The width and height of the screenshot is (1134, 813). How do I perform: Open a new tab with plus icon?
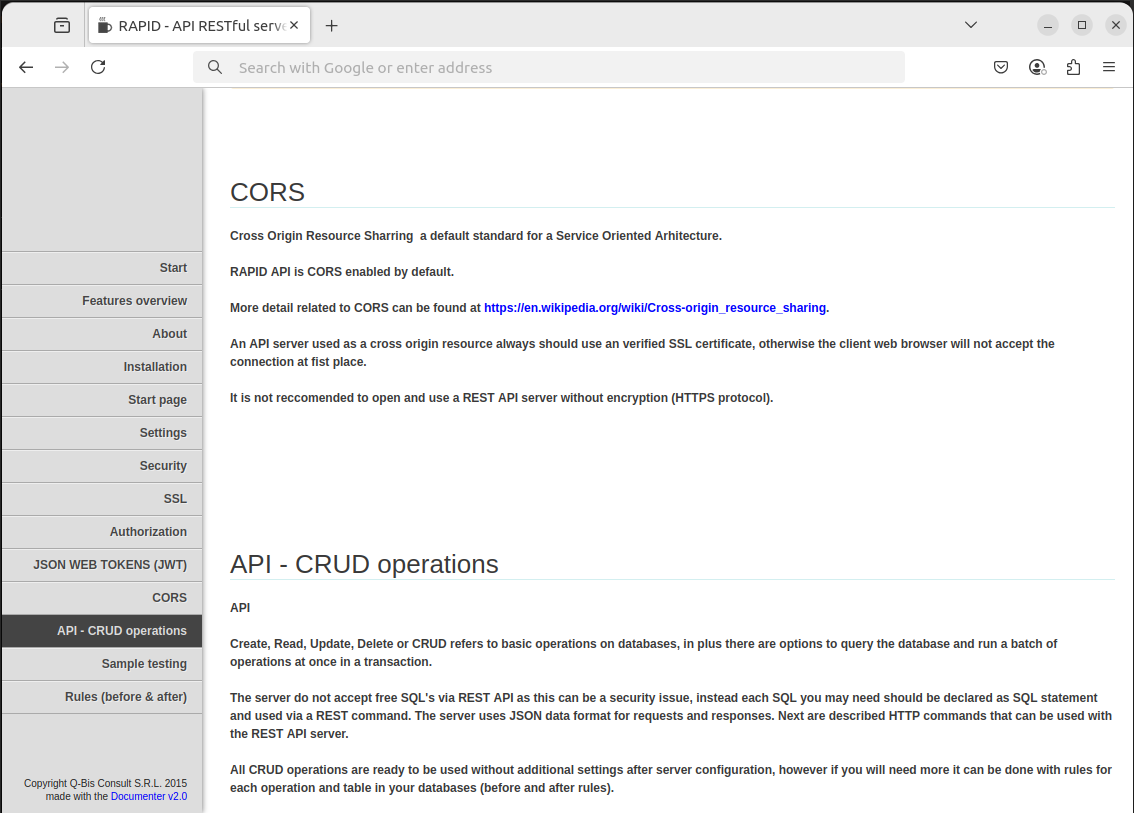pos(331,26)
